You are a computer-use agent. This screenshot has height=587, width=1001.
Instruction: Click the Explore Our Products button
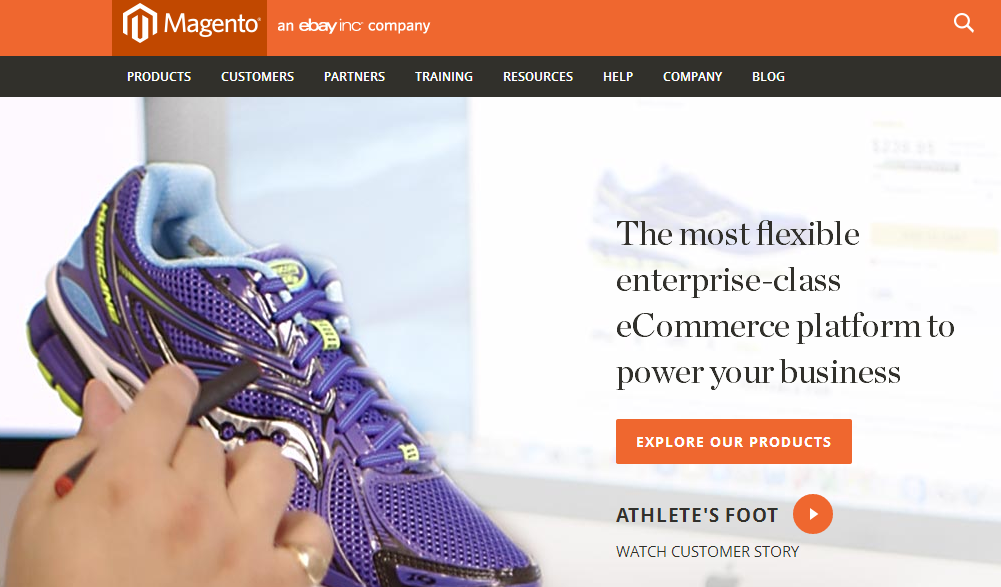click(734, 441)
